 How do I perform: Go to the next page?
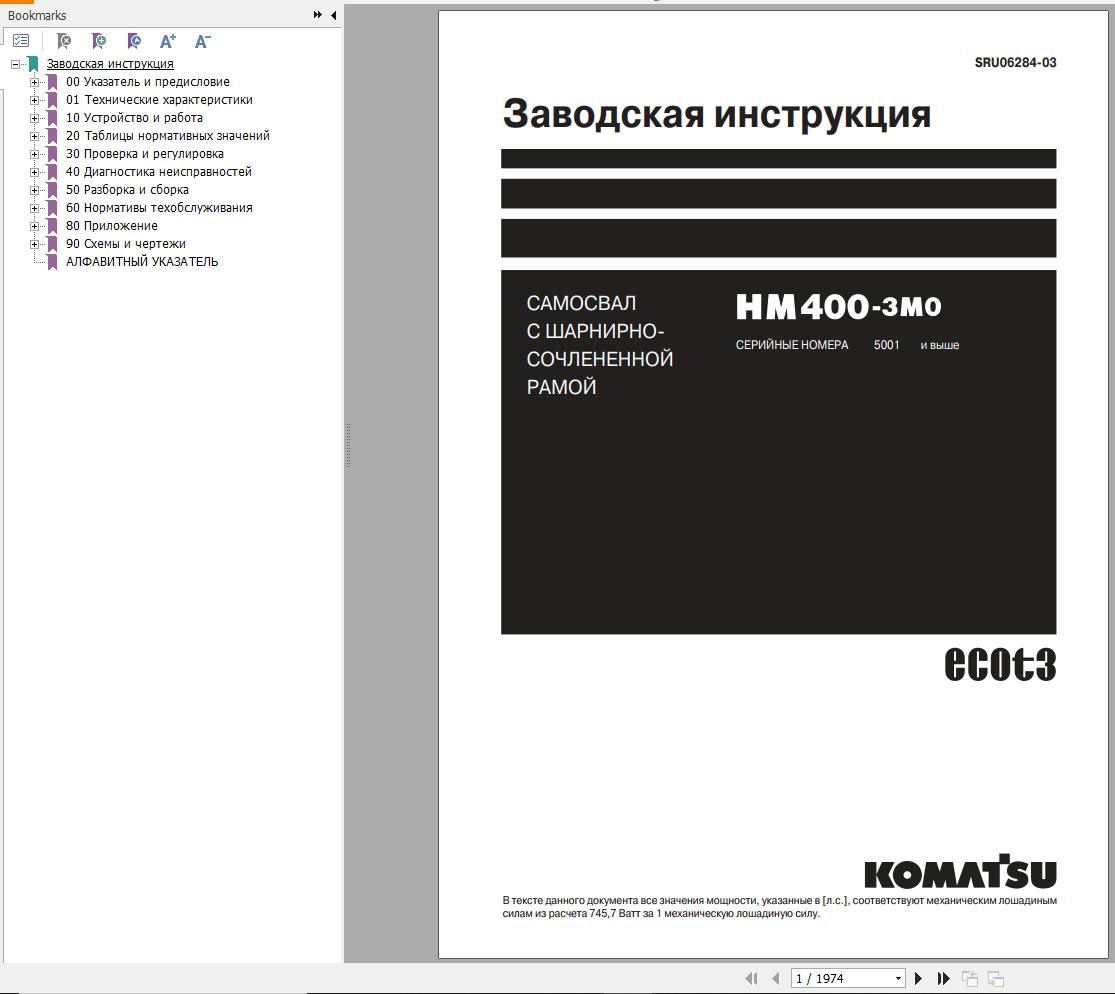918,978
